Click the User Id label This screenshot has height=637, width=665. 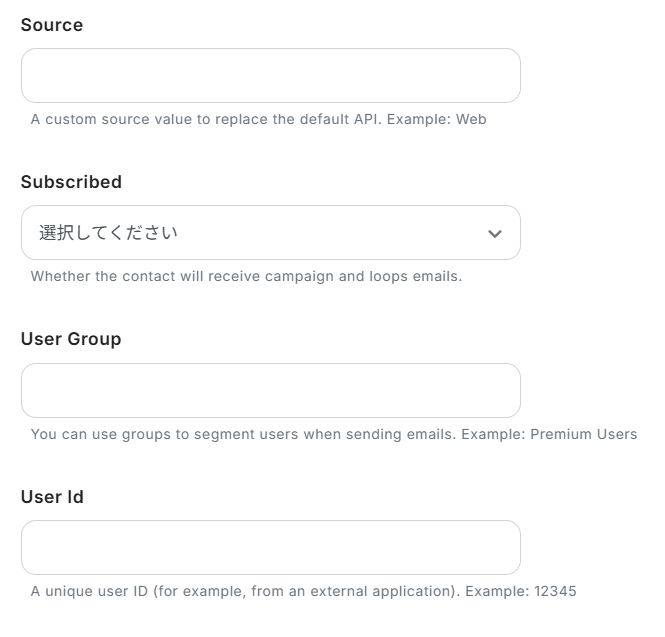pos(52,497)
